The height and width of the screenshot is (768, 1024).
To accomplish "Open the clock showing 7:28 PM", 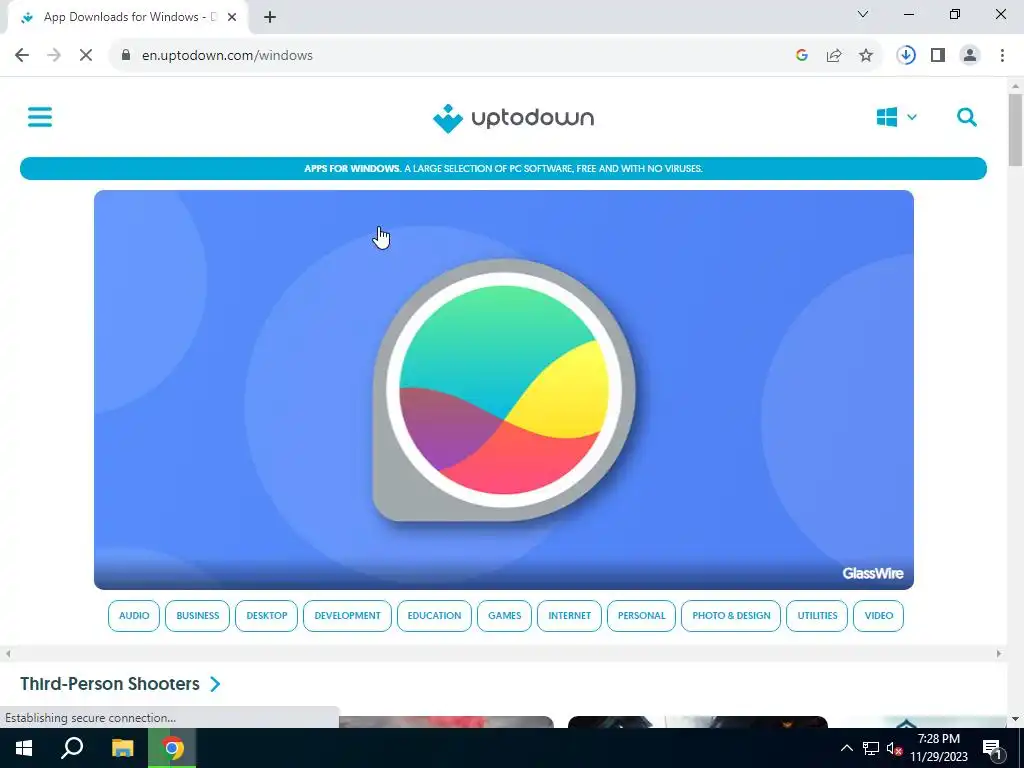I will coord(938,748).
